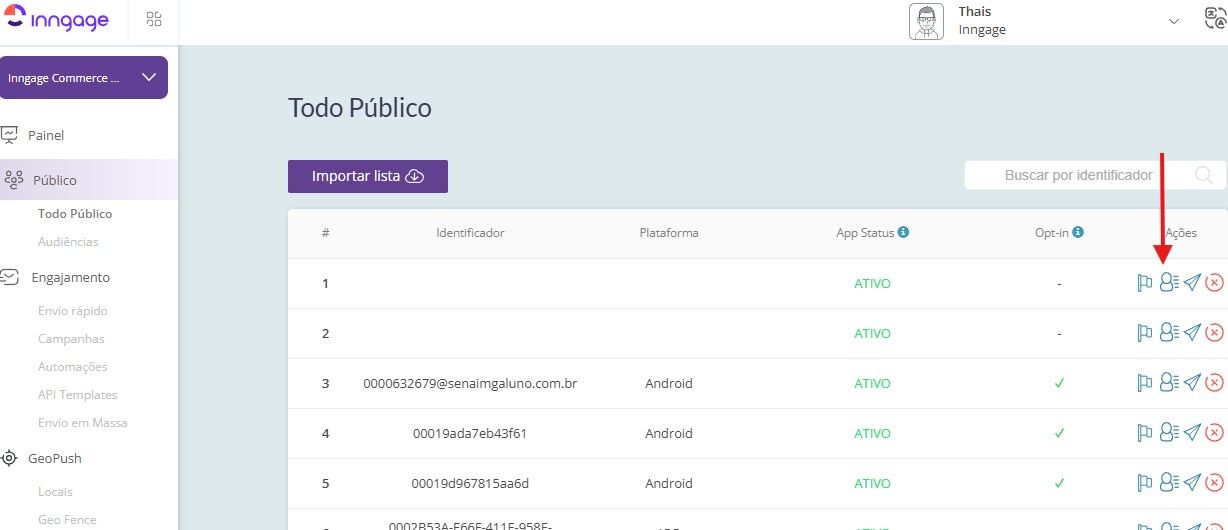Click the flag icon in row 2

[x=1145, y=333]
